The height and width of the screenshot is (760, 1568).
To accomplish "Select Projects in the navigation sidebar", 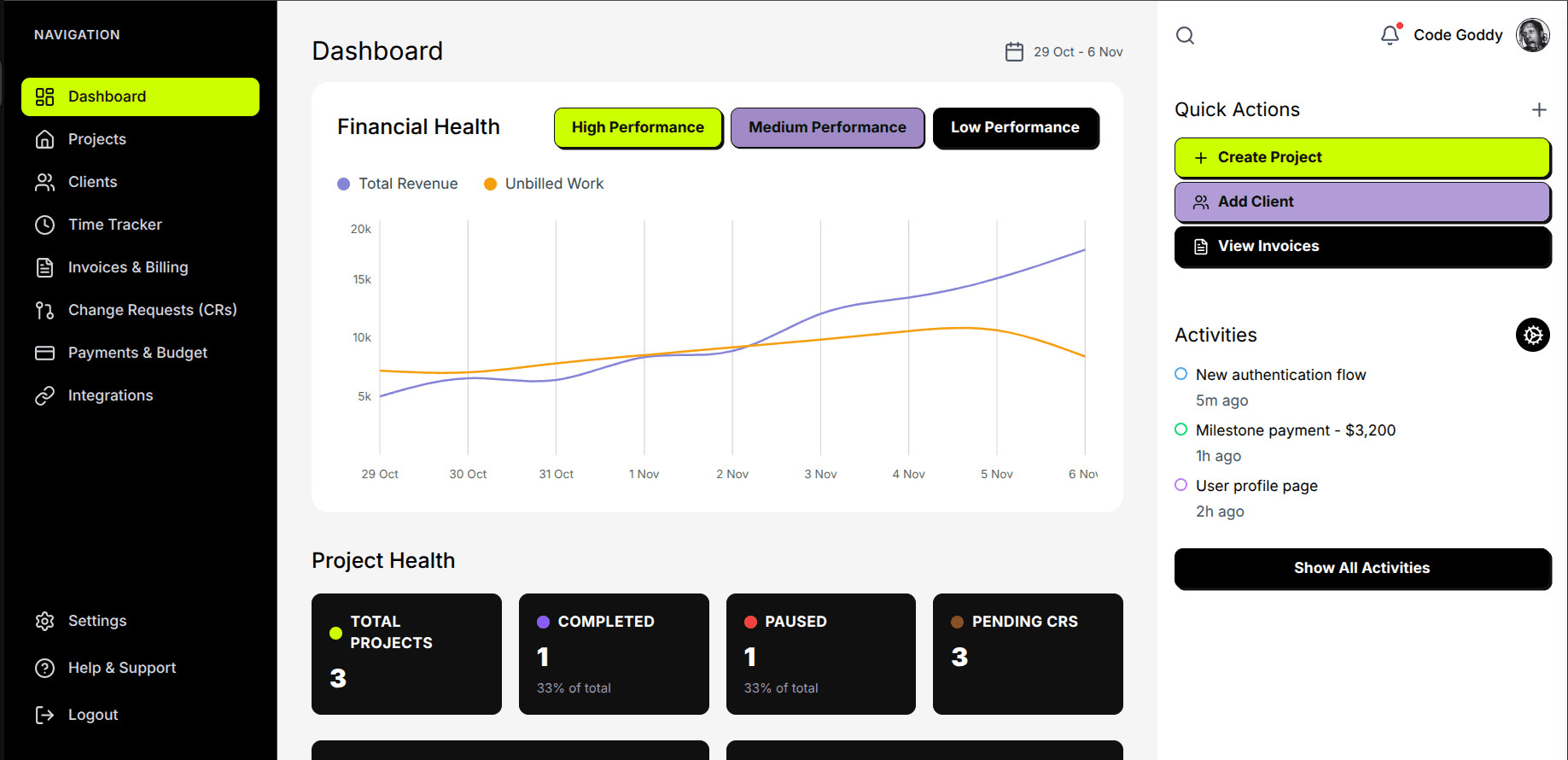I will coord(96,139).
